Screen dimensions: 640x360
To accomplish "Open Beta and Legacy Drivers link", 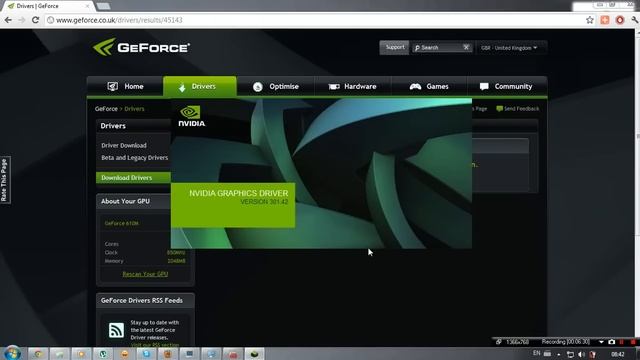I will pos(135,158).
